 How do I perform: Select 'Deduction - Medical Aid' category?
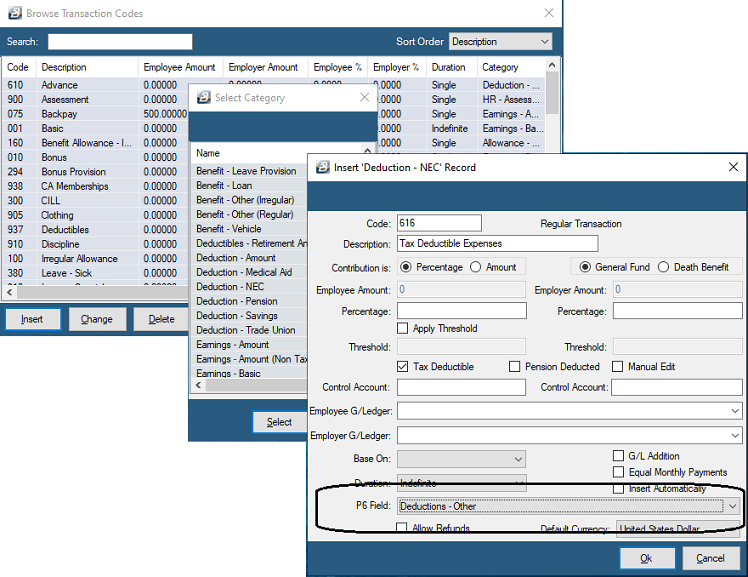tap(249, 272)
